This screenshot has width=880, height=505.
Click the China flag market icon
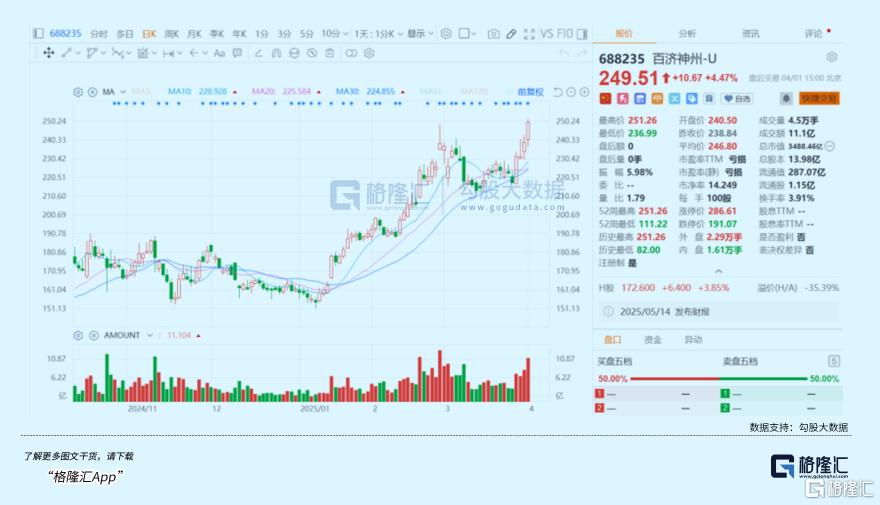[x=605, y=99]
